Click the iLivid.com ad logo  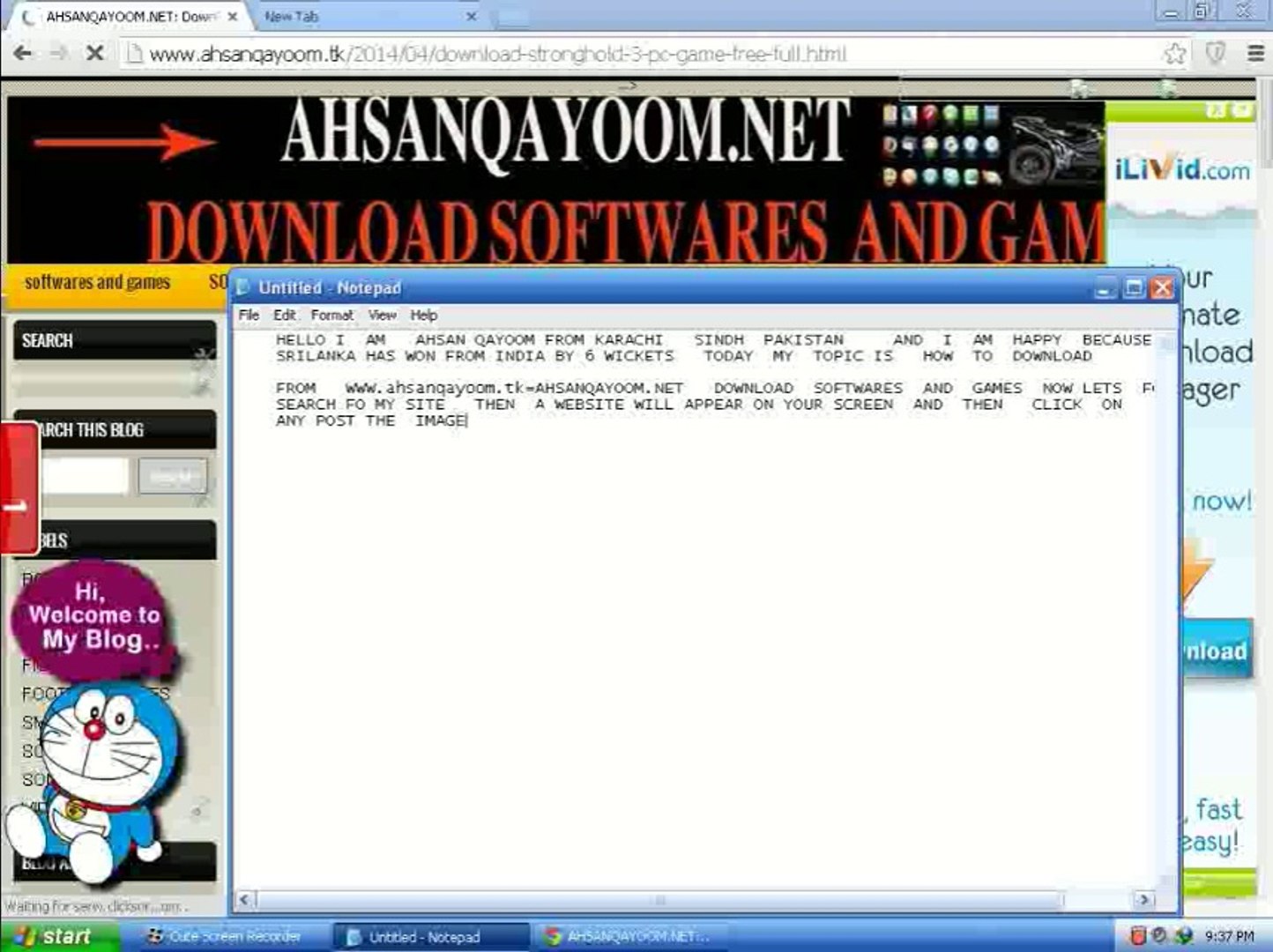pyautogui.click(x=1181, y=167)
